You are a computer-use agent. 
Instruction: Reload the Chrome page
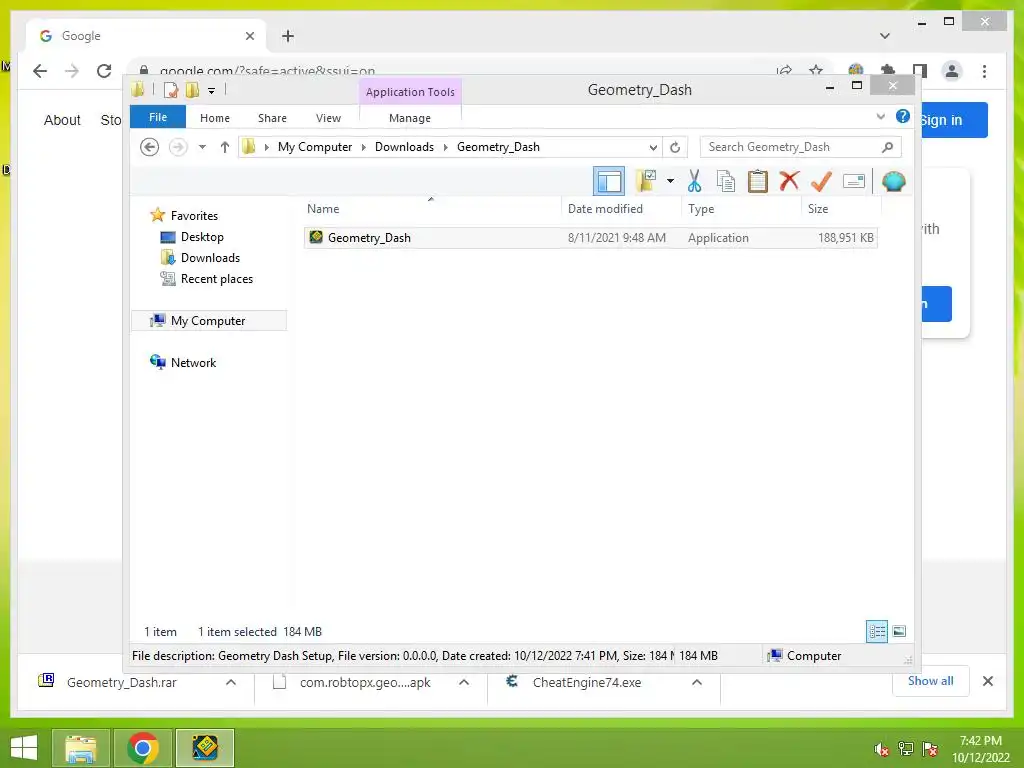pyautogui.click(x=104, y=71)
